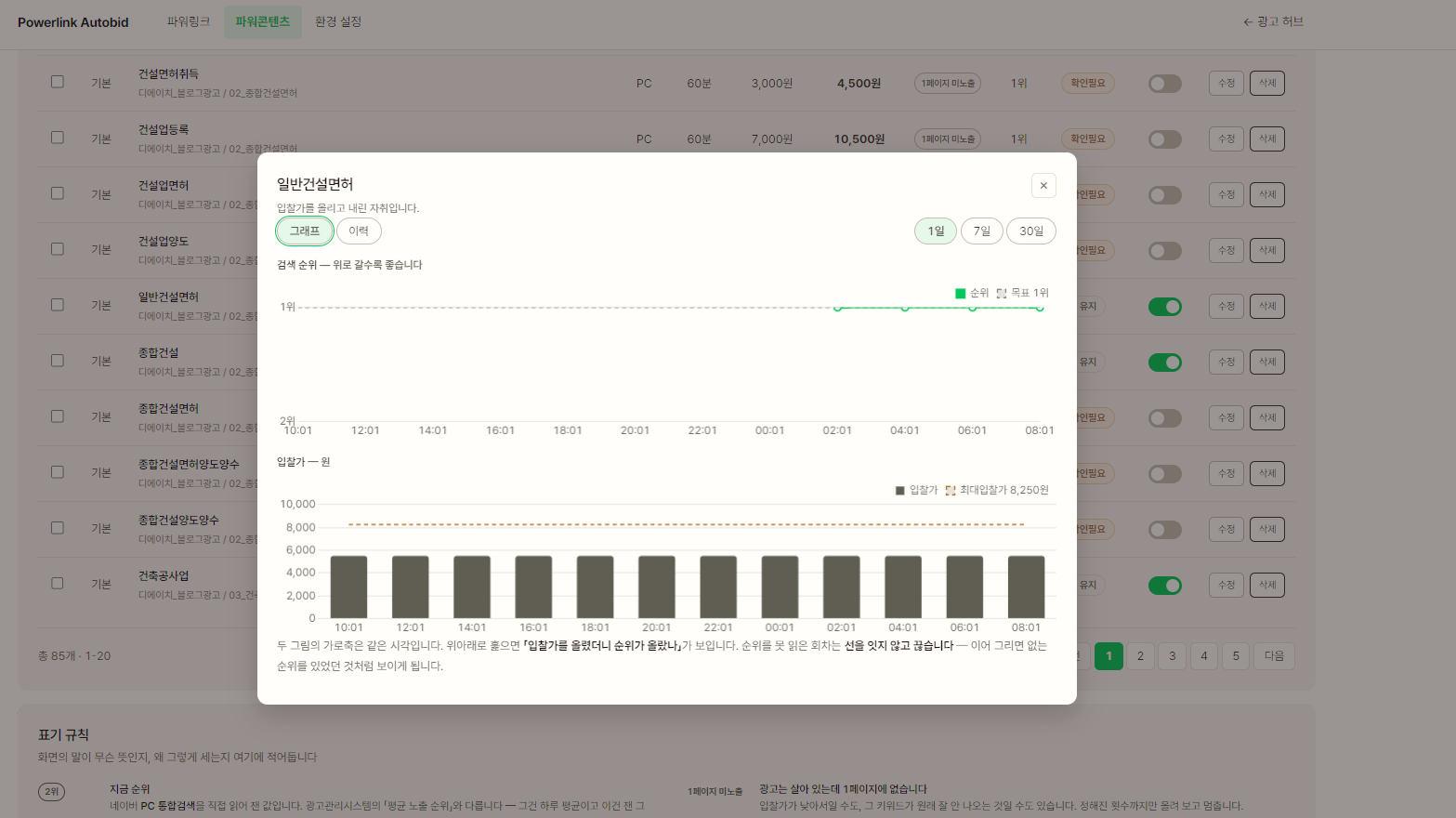Tick checkbox for 종합건설면허 row

58,416
